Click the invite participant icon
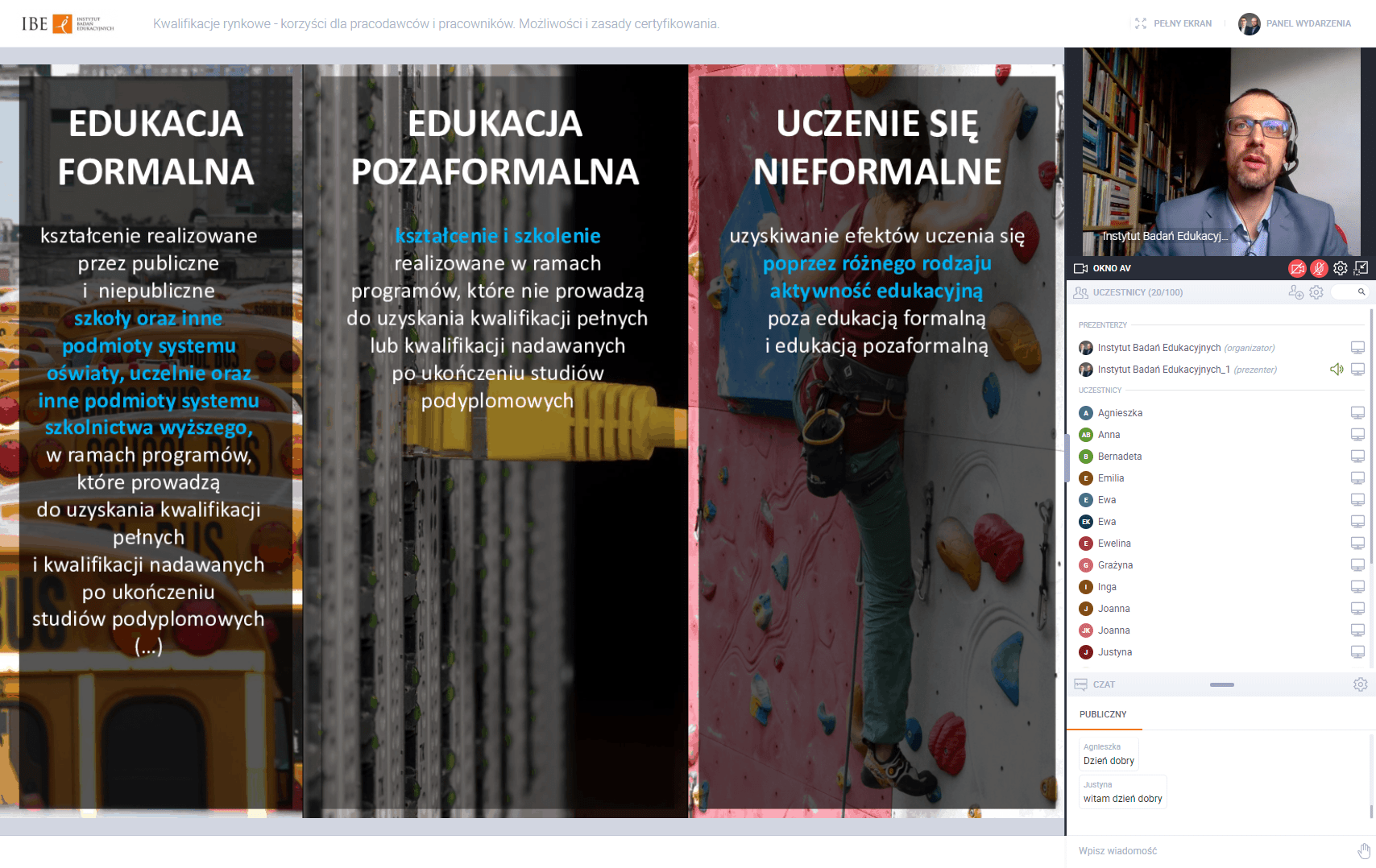This screenshot has height=868, width=1376. (x=1295, y=292)
